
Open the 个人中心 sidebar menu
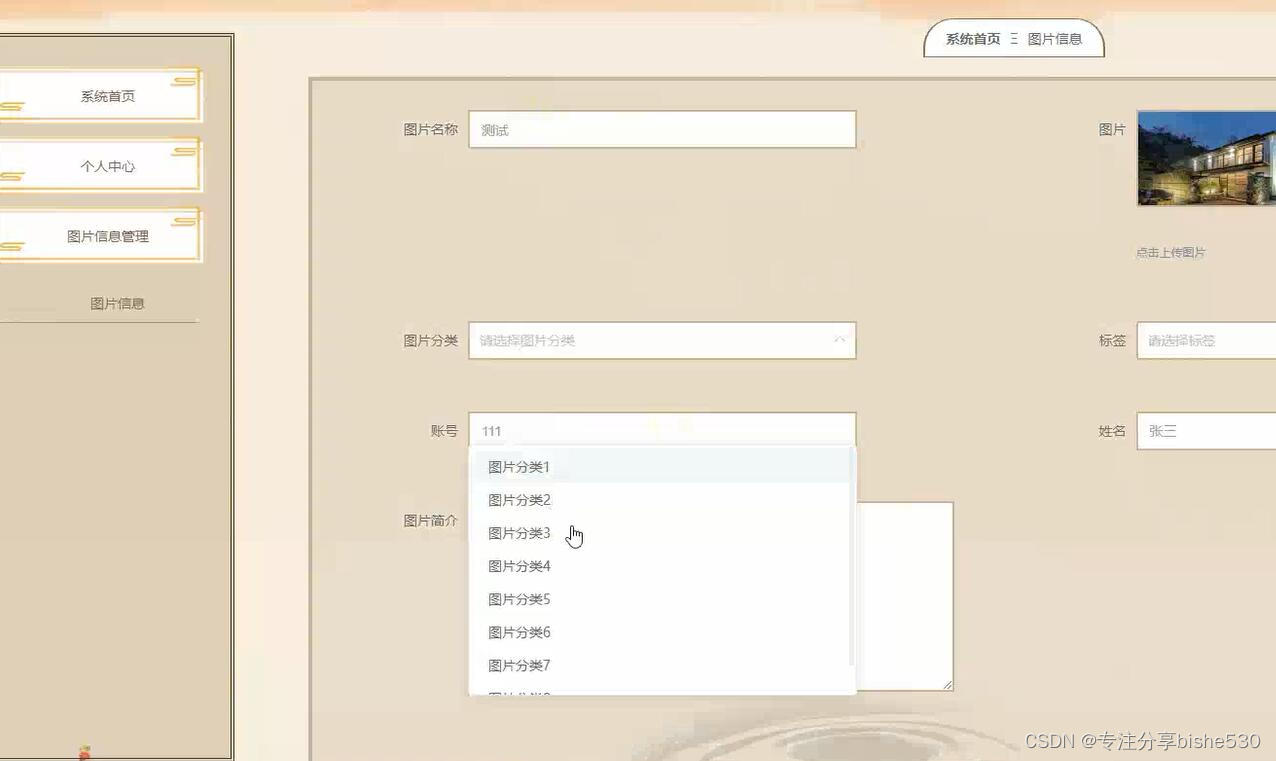tap(100, 166)
